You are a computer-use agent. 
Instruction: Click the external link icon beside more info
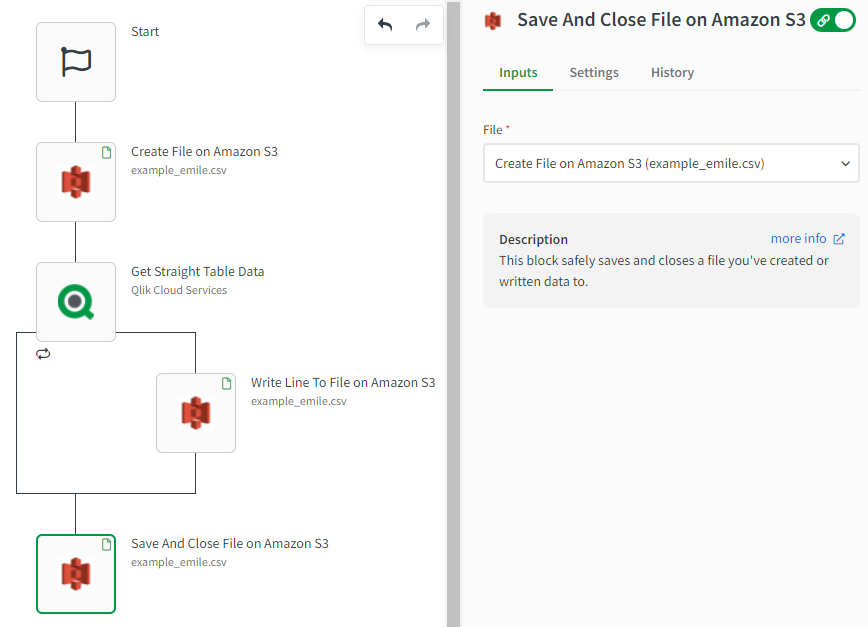point(839,239)
